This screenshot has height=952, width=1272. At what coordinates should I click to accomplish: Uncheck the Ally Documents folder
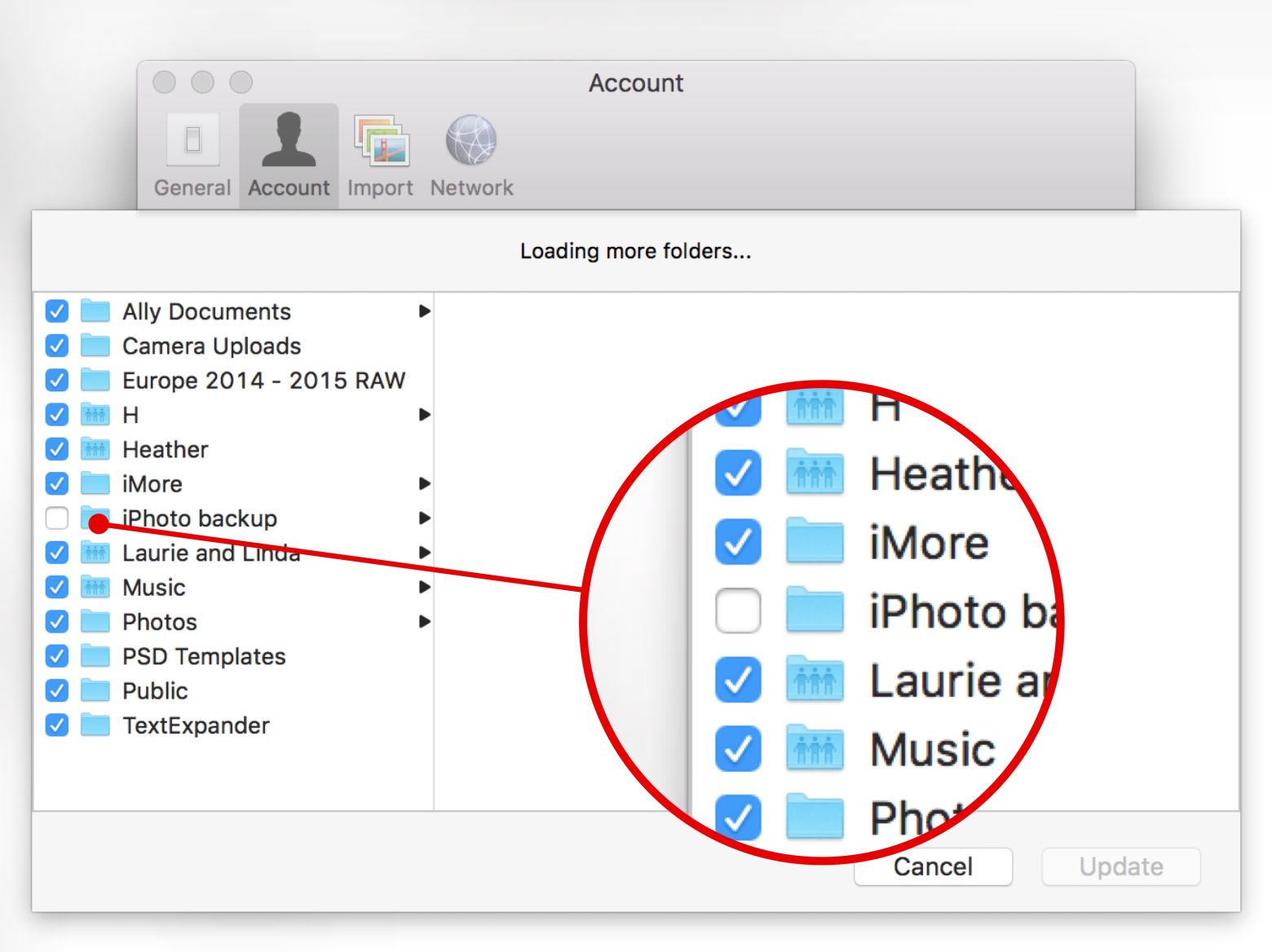56,311
